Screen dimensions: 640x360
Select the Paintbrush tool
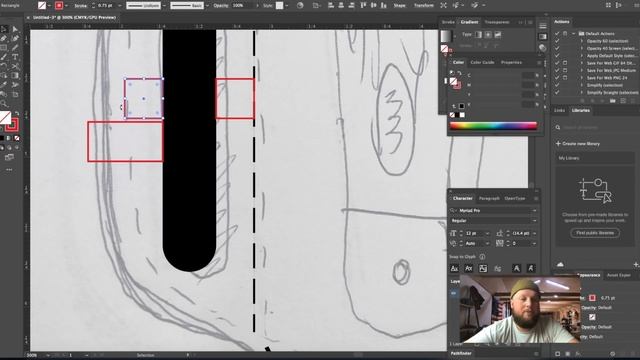tap(4, 57)
